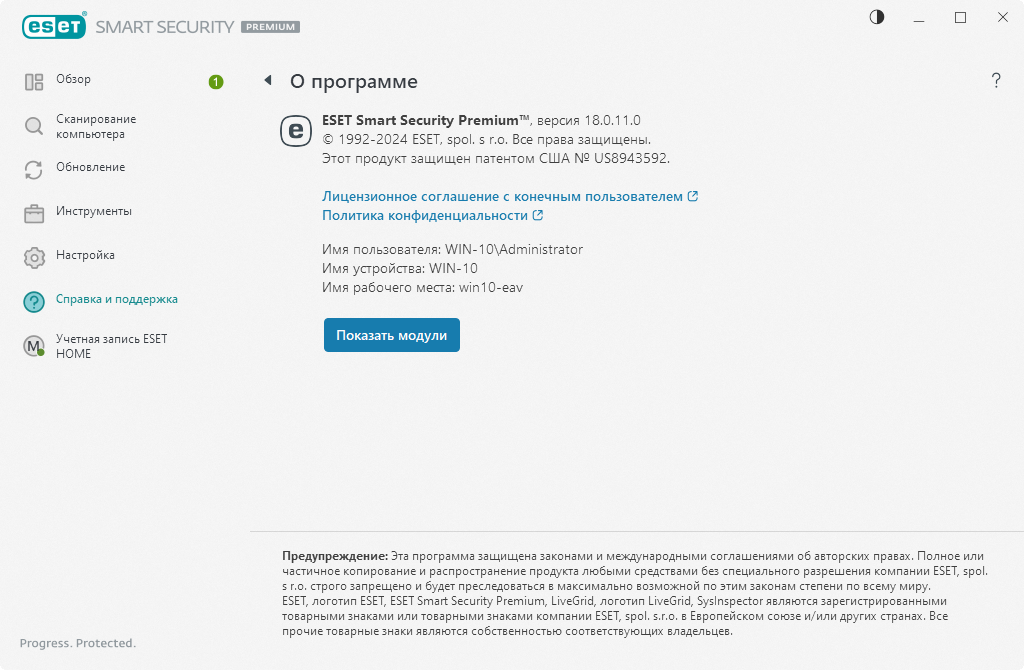Click the gear icon for Настройка
Image resolution: width=1024 pixels, height=670 pixels.
(x=34, y=256)
